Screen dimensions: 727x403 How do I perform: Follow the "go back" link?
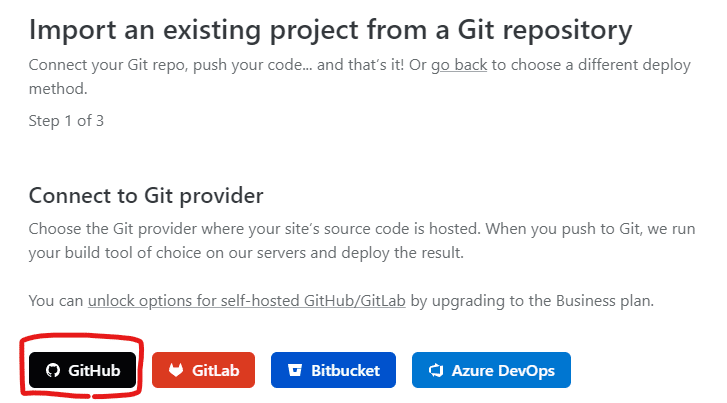[x=459, y=65]
